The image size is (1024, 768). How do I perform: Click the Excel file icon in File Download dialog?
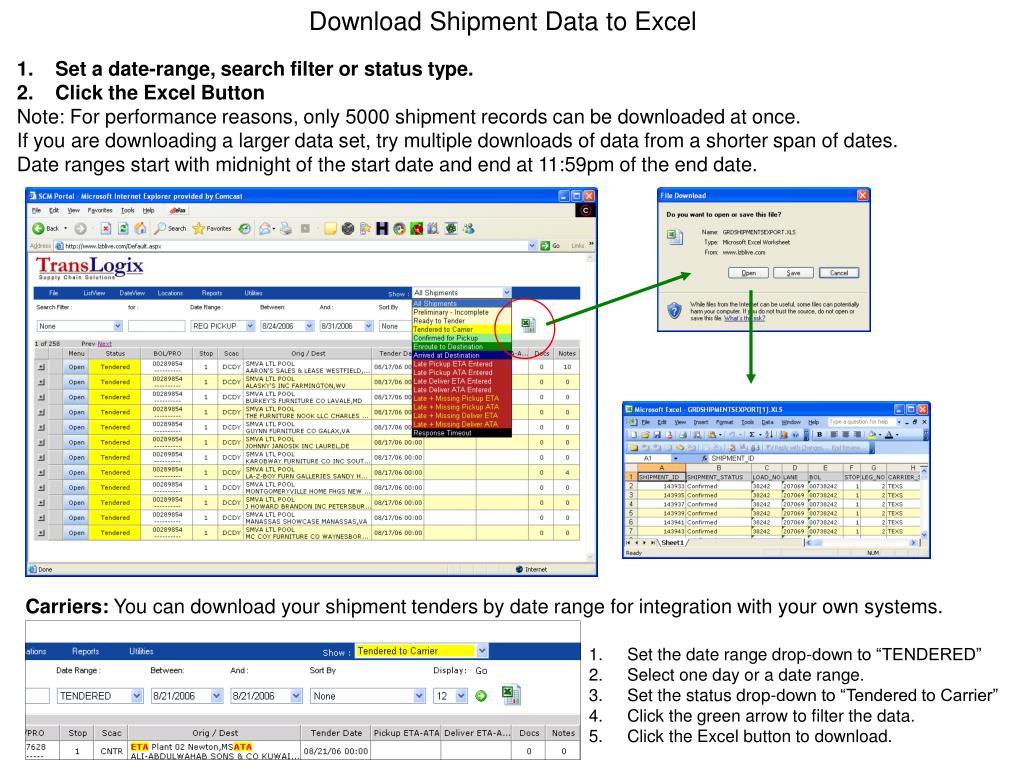pyautogui.click(x=675, y=237)
